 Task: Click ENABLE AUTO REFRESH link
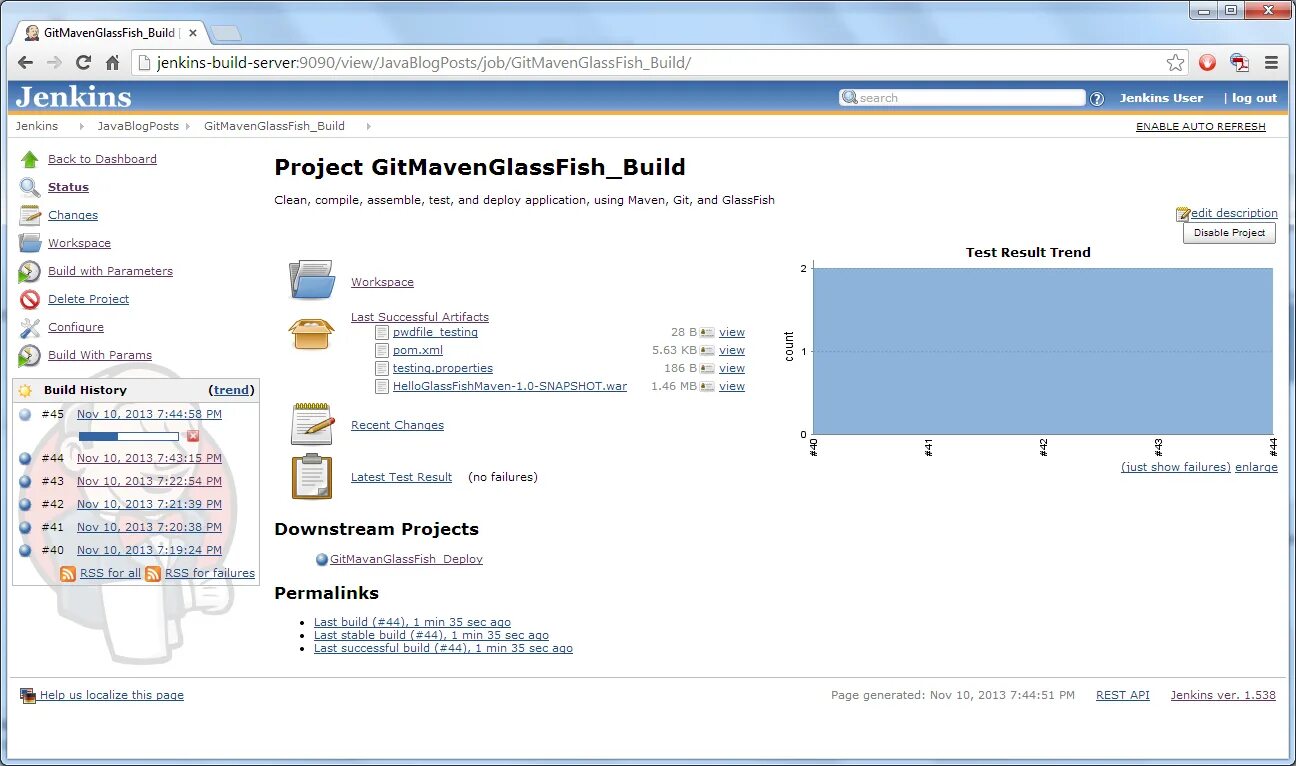pyautogui.click(x=1200, y=127)
